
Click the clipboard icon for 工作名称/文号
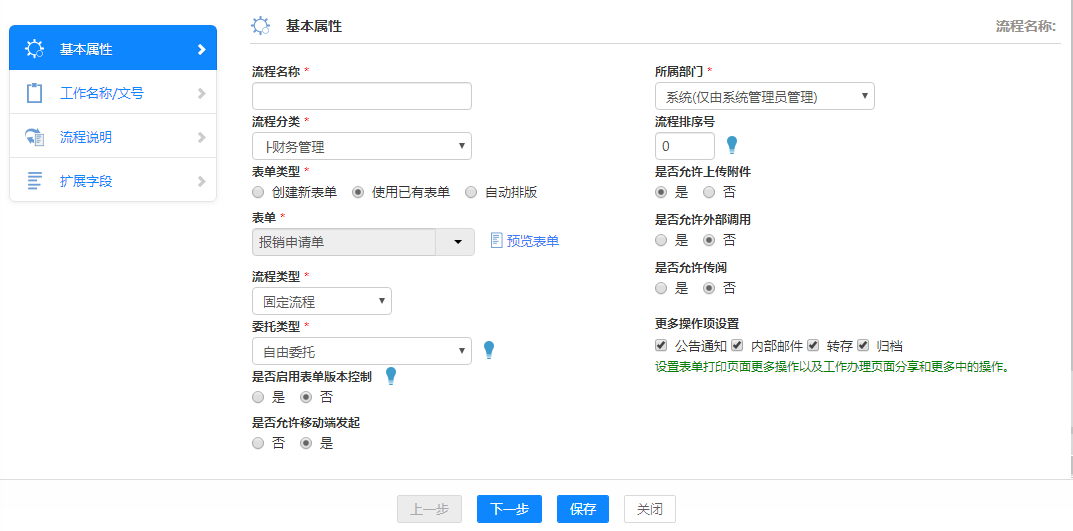tap(35, 93)
